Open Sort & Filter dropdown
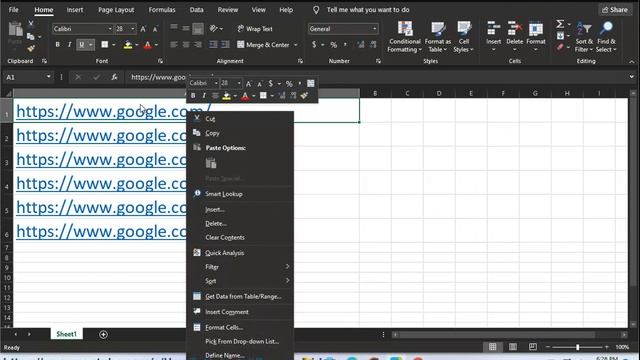 tap(584, 37)
